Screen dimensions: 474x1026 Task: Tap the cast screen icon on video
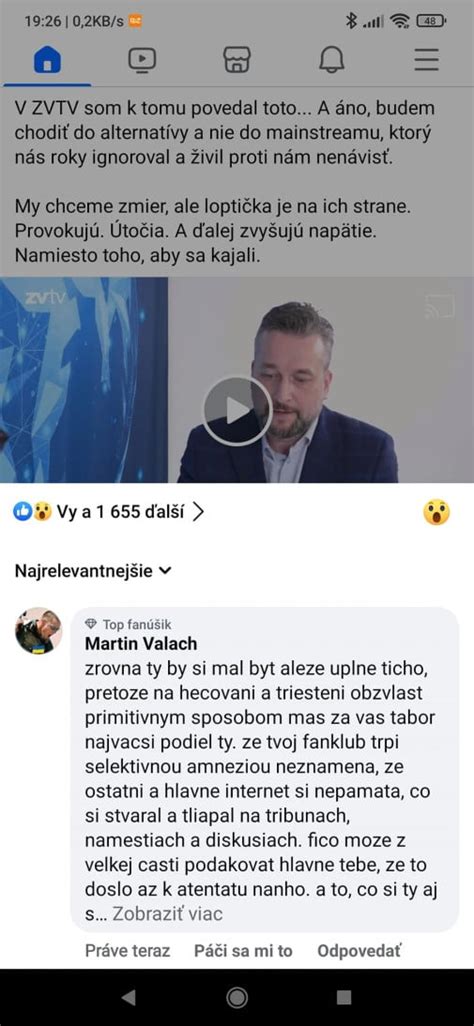pyautogui.click(x=439, y=306)
